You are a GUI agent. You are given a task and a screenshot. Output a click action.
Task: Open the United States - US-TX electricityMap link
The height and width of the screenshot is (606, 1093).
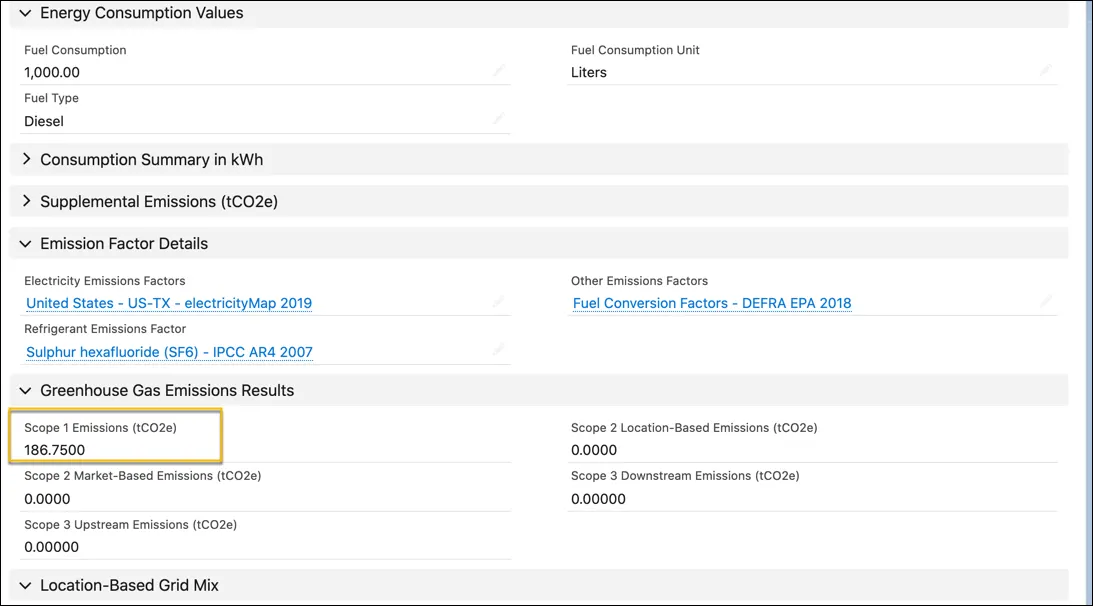[170, 302]
